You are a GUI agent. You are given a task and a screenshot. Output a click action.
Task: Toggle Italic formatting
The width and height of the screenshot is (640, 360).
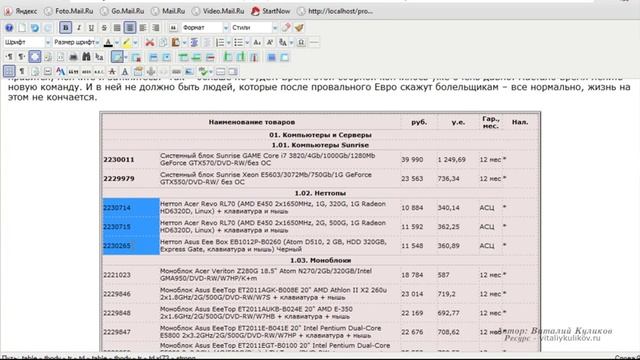click(79, 28)
